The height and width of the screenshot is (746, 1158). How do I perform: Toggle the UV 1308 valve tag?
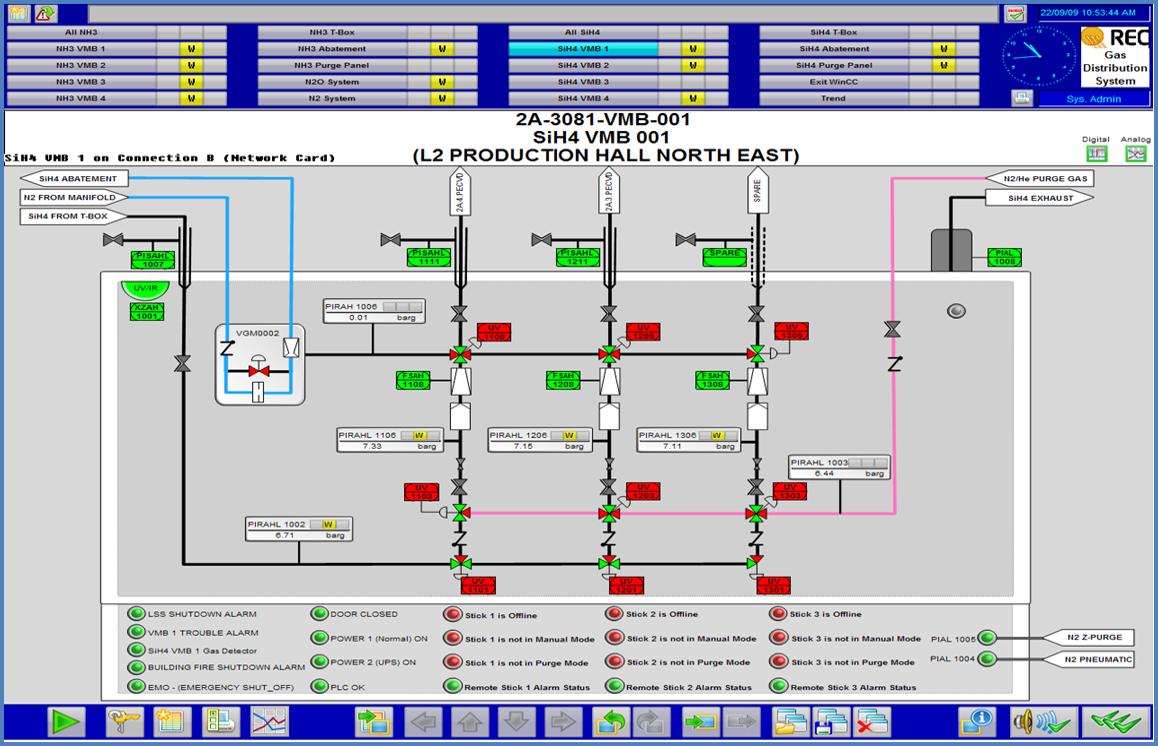(x=791, y=331)
